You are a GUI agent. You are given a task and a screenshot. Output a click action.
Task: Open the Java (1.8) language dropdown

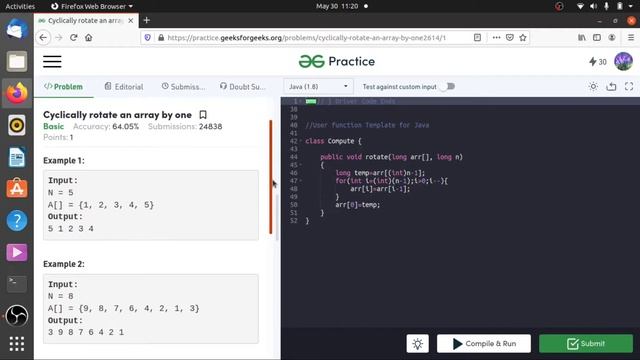point(318,87)
